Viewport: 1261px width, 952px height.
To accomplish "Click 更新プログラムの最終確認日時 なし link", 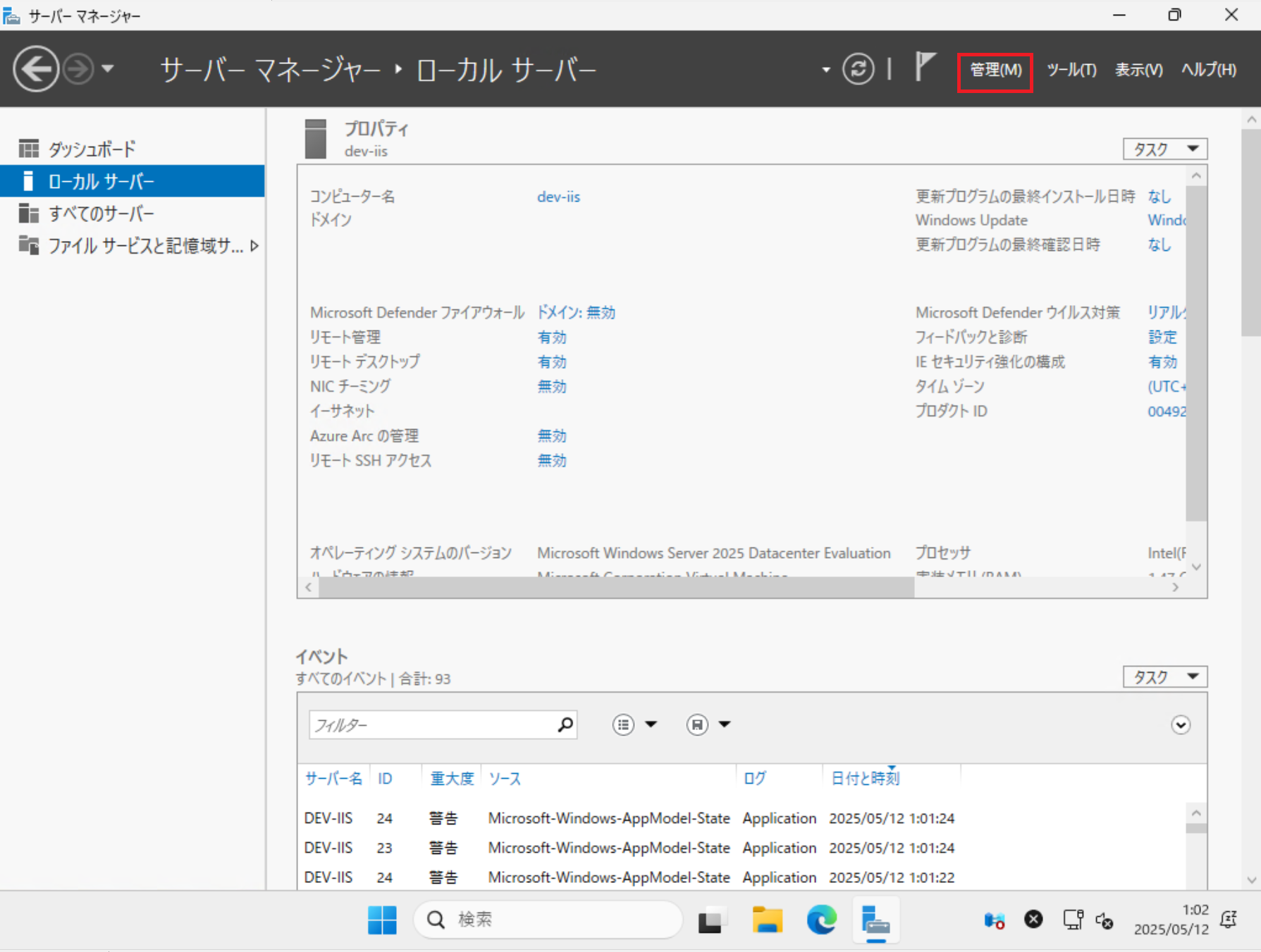I will 1159,245.
